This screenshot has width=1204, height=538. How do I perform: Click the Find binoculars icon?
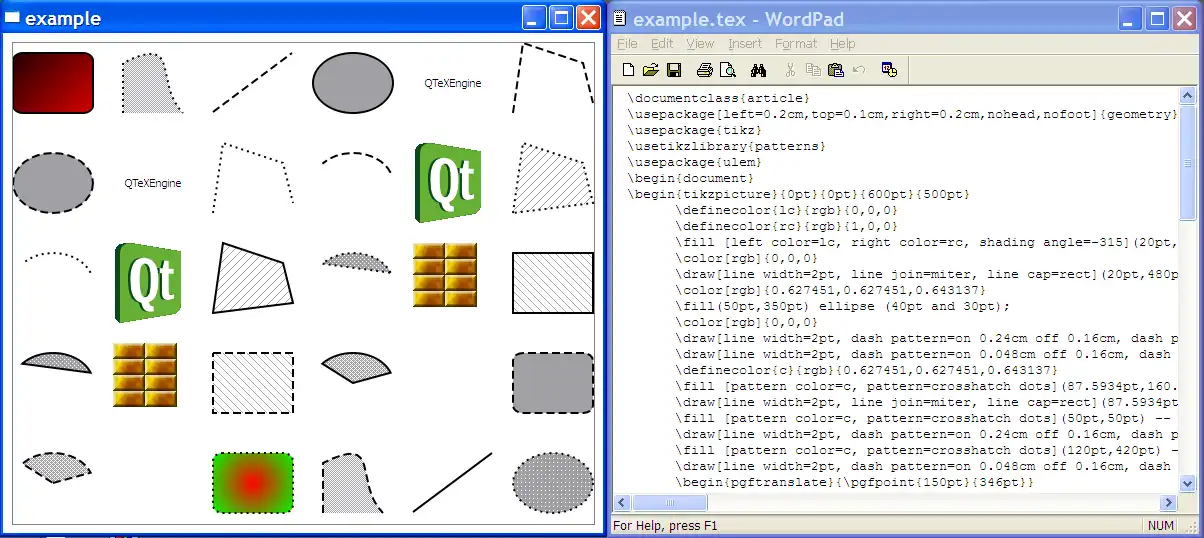point(758,70)
